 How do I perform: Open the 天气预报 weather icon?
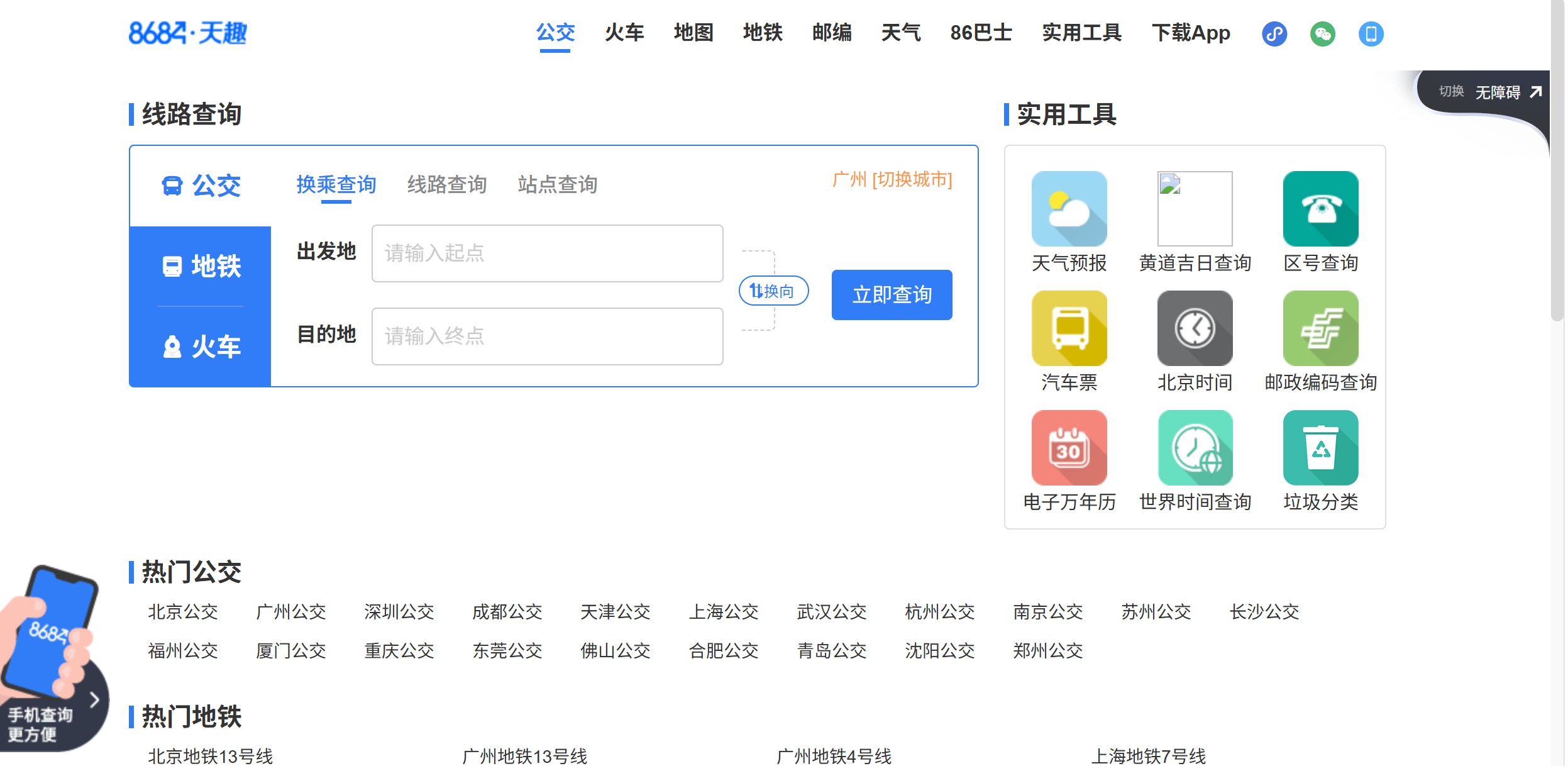coord(1069,208)
